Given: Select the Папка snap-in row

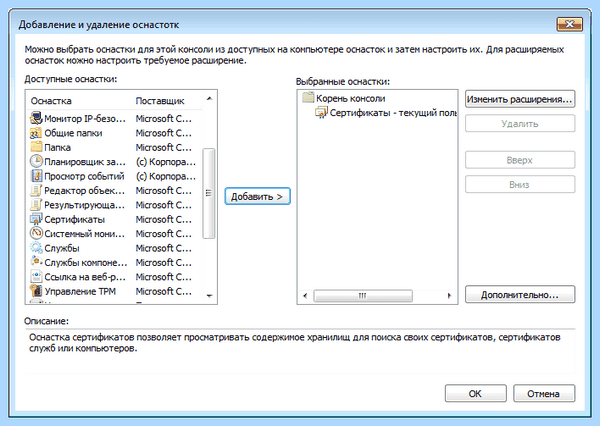Looking at the screenshot, I should point(115,147).
